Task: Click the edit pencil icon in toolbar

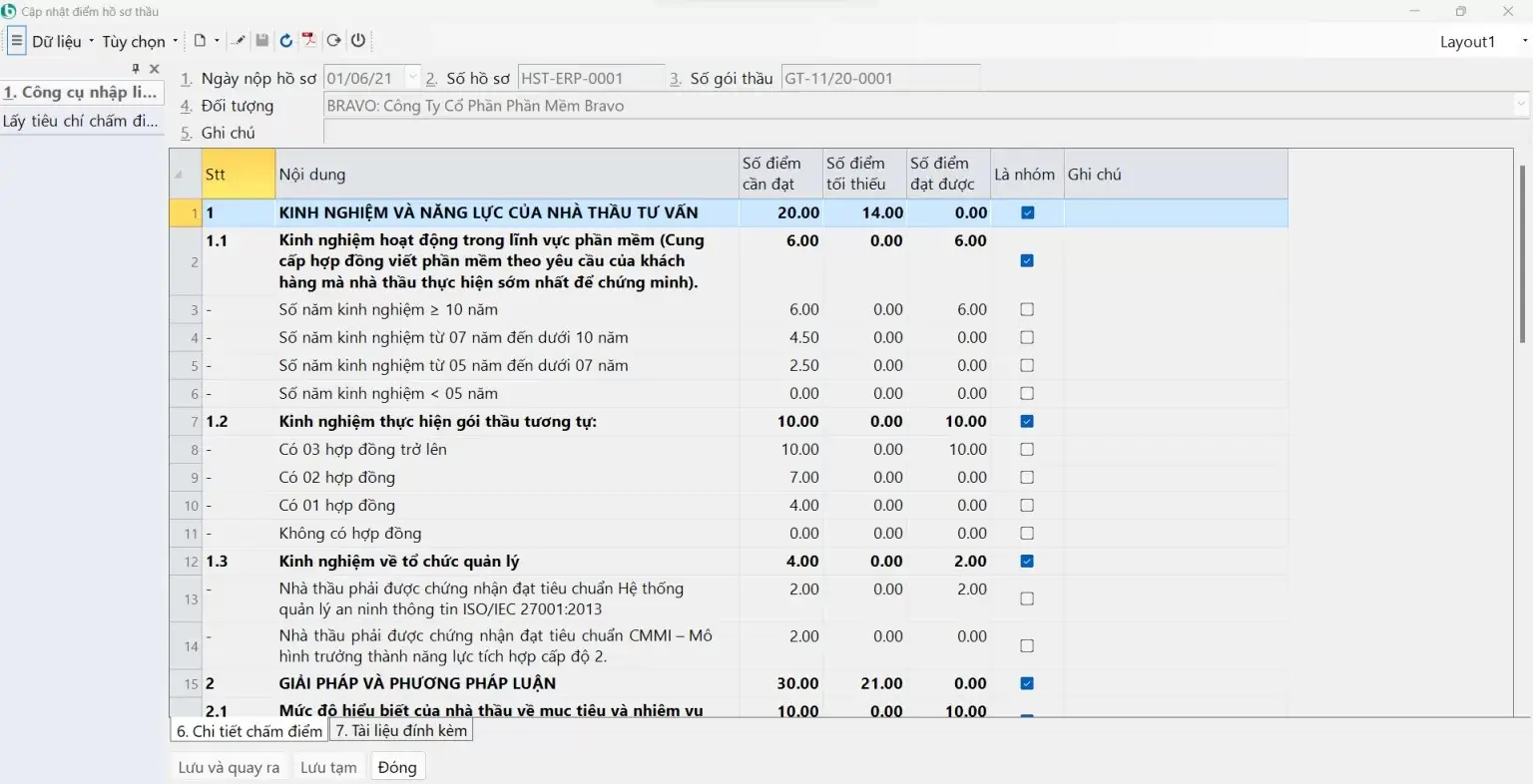Action: (238, 41)
